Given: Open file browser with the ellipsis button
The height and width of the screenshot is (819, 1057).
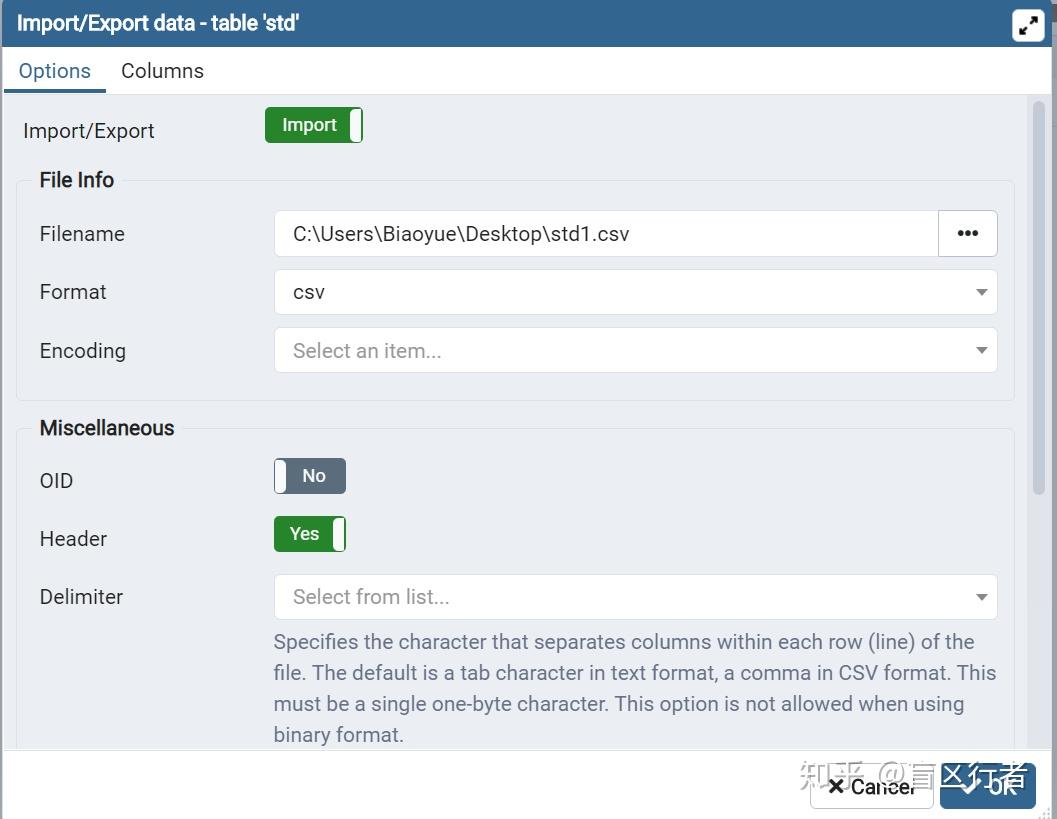Looking at the screenshot, I should [x=967, y=234].
